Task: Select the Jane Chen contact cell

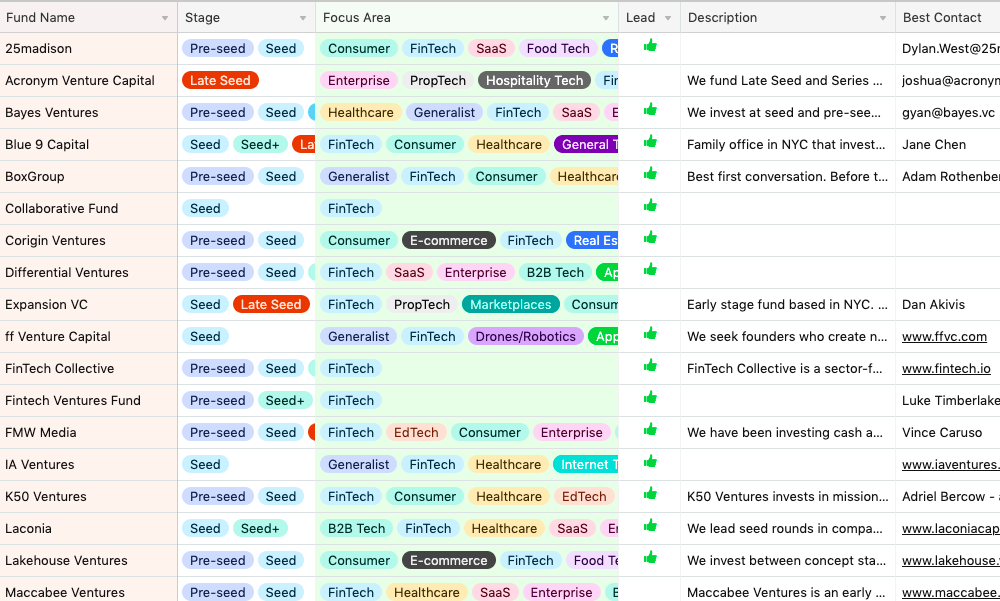Action: [x=948, y=144]
